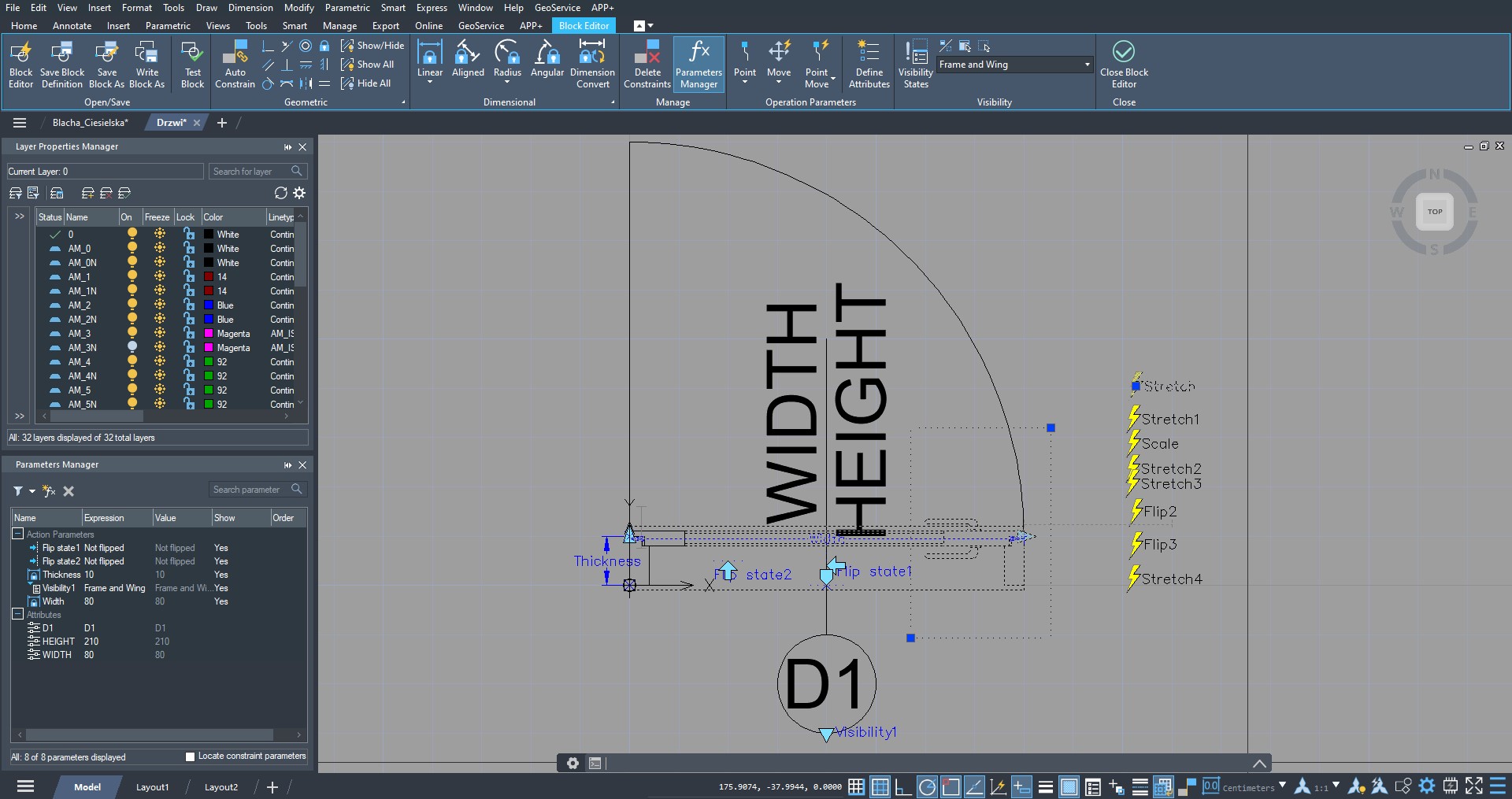Change color swatch of layer AM_3
The width and height of the screenshot is (1512, 799).
[x=209, y=333]
